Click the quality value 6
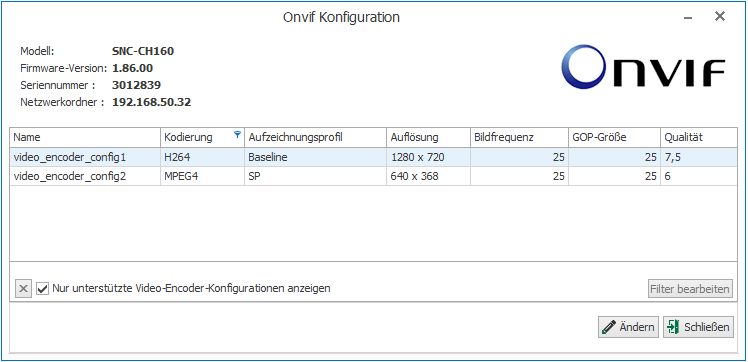Viewport: 748px width, 362px height. (699, 176)
